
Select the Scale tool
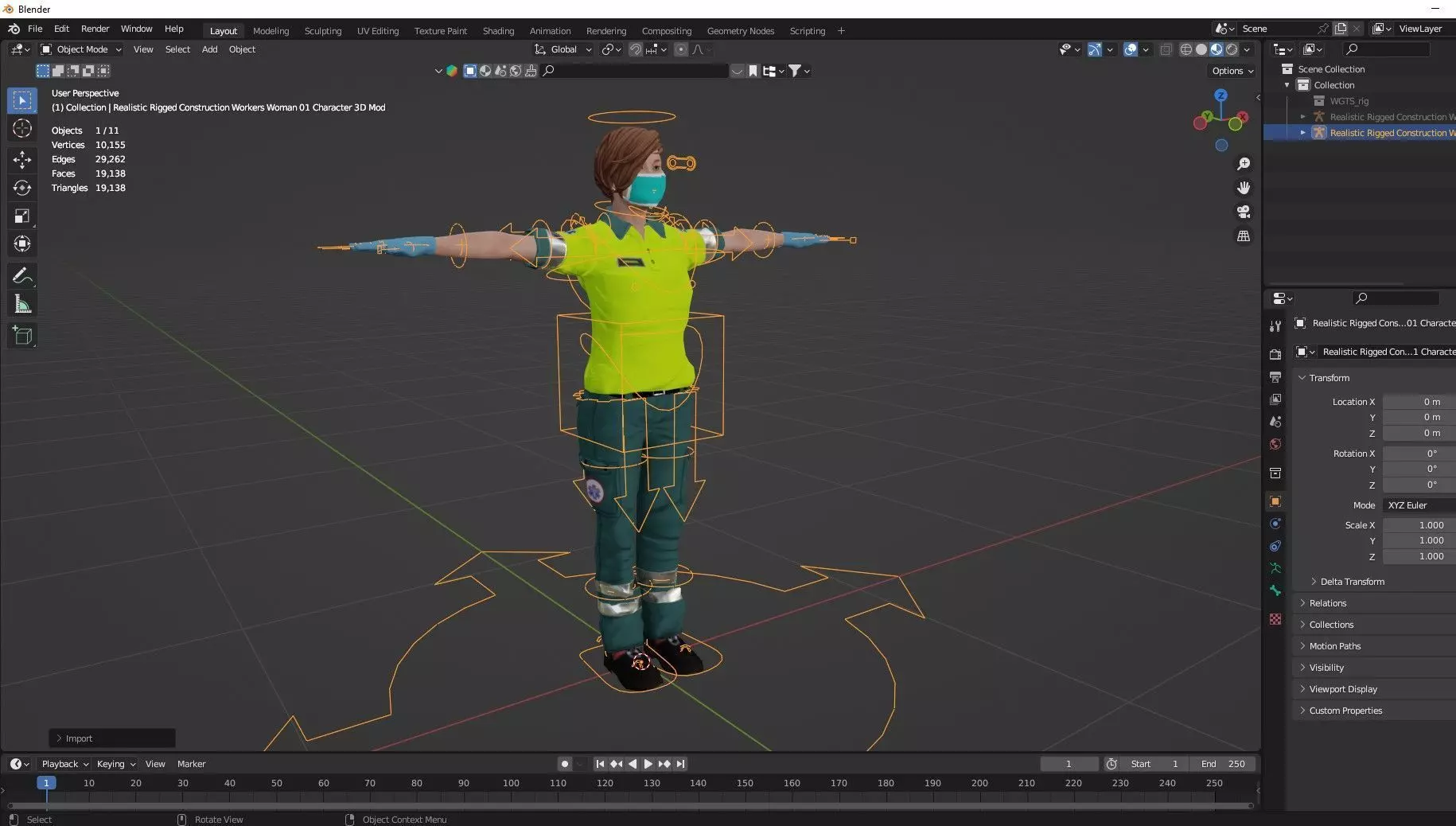tap(22, 216)
